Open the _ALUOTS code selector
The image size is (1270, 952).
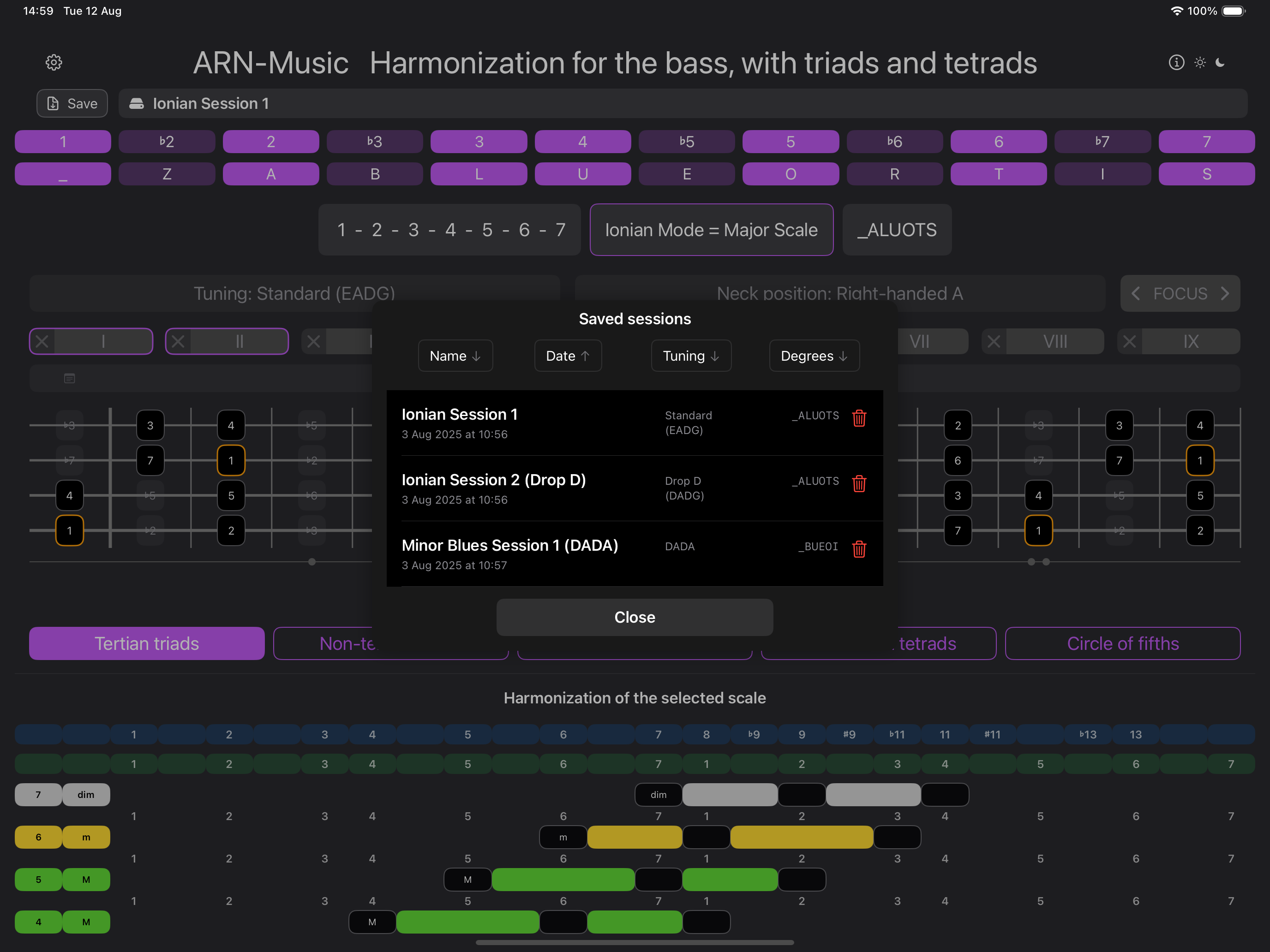[897, 230]
